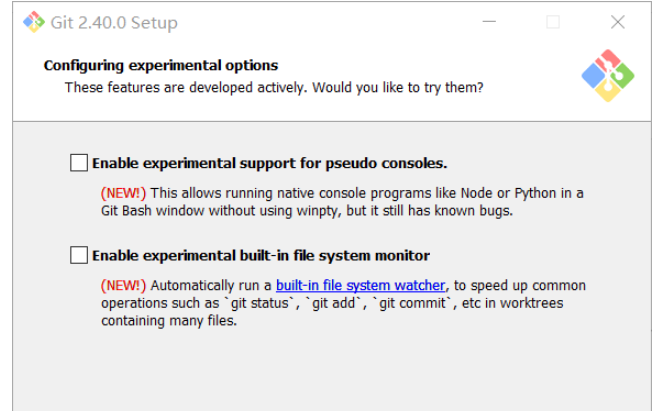The width and height of the screenshot is (666, 411).
Task: Click the 'Enable experimental built-in file system monitor' label
Action: click(x=261, y=256)
